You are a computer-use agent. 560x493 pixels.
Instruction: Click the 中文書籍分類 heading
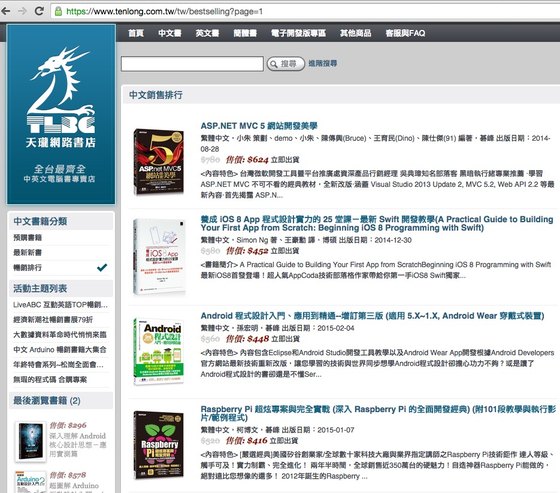point(40,221)
